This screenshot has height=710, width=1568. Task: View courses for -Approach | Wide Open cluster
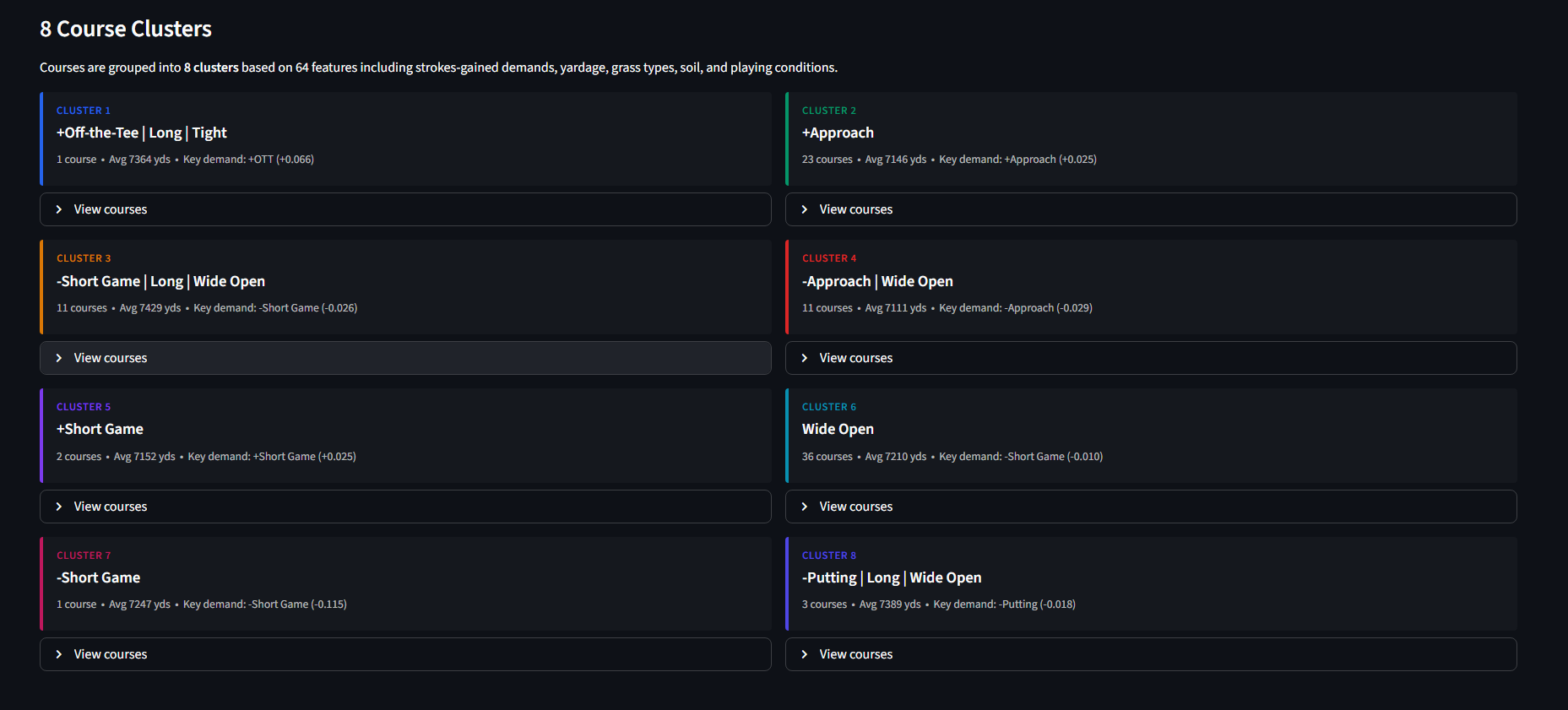(855, 358)
